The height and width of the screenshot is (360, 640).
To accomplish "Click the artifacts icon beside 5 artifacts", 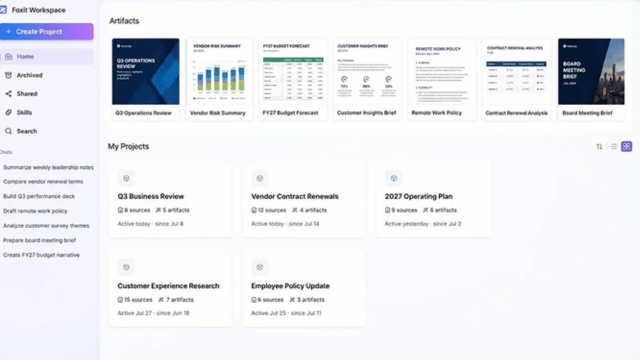I will coord(158,210).
